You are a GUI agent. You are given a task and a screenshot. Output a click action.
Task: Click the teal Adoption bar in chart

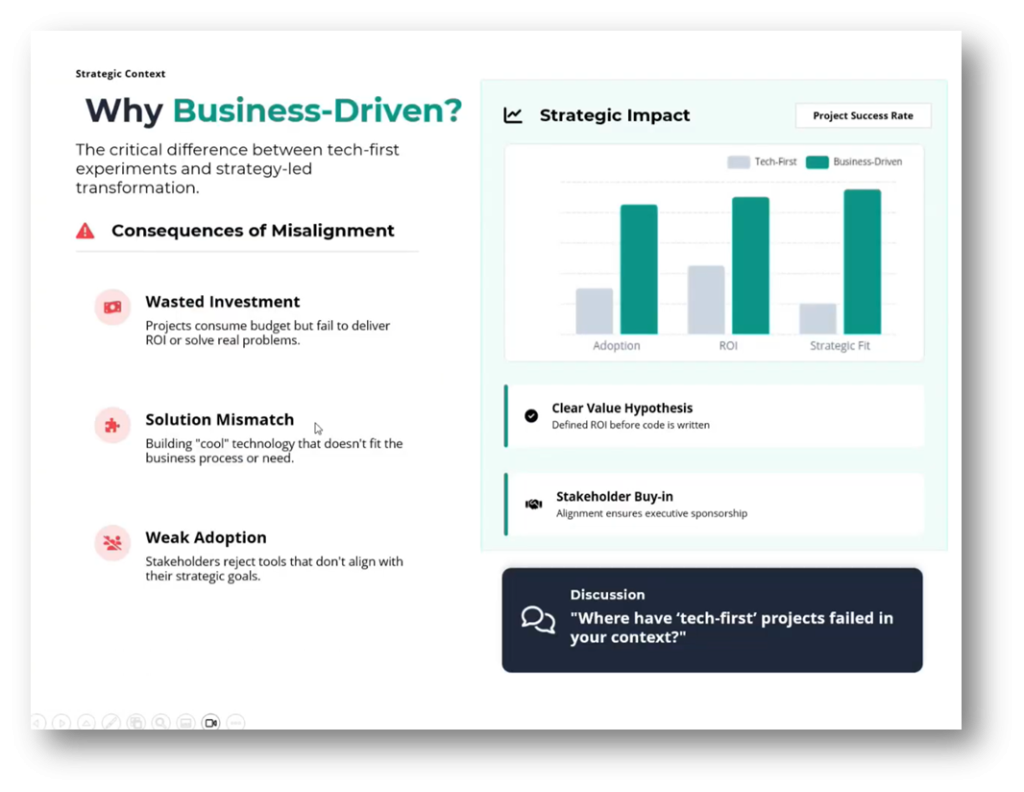coord(639,269)
